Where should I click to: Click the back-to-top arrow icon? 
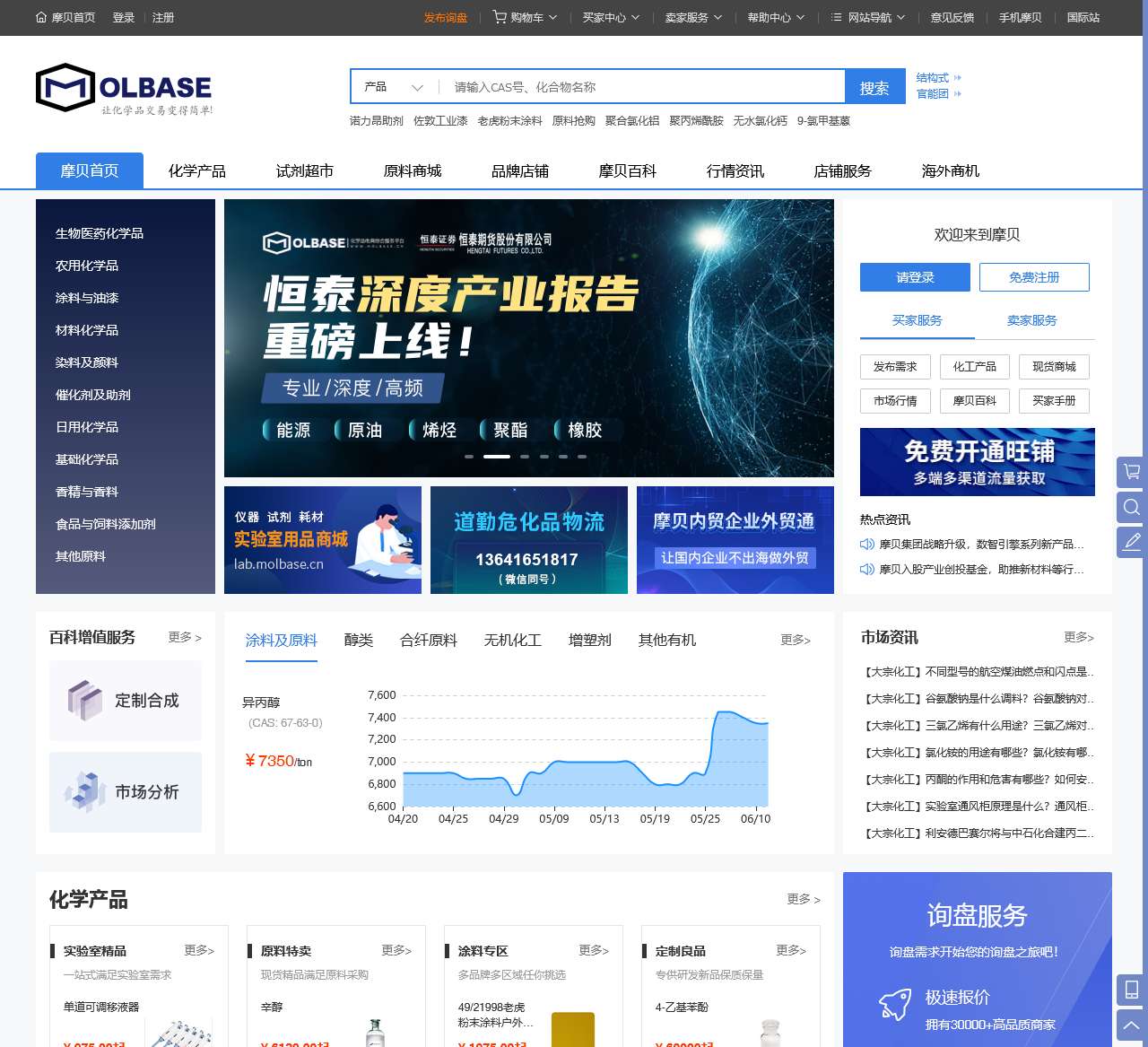(x=1132, y=1025)
